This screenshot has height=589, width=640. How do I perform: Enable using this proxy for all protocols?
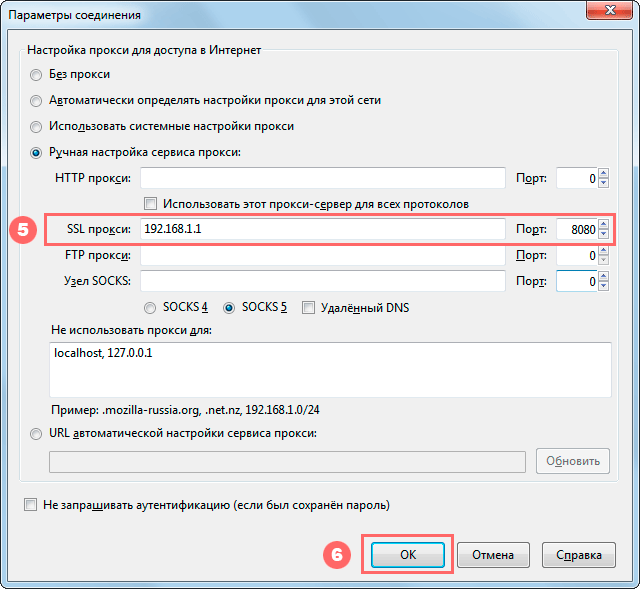(x=151, y=204)
